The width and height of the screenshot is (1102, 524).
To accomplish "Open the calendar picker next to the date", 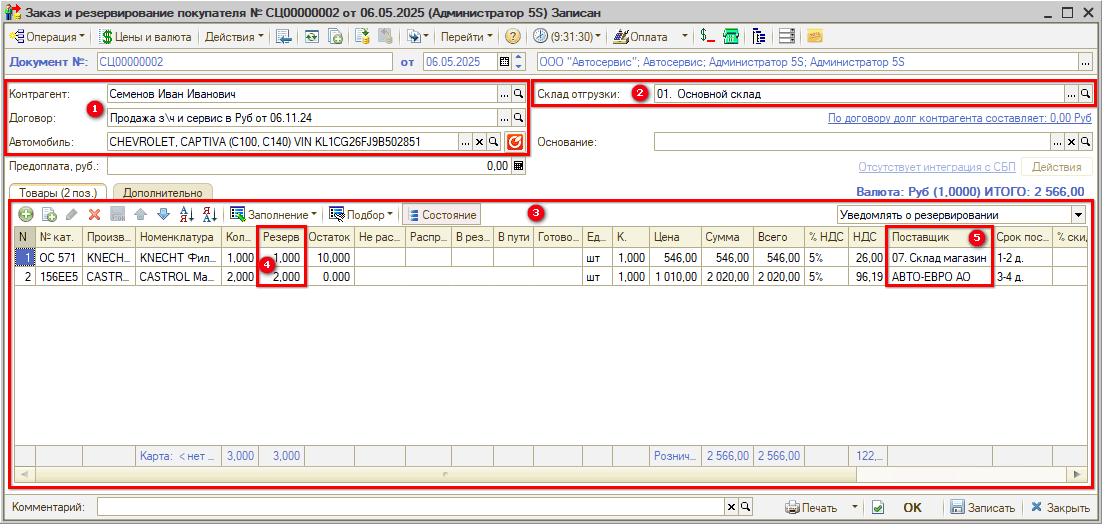I will (505, 62).
